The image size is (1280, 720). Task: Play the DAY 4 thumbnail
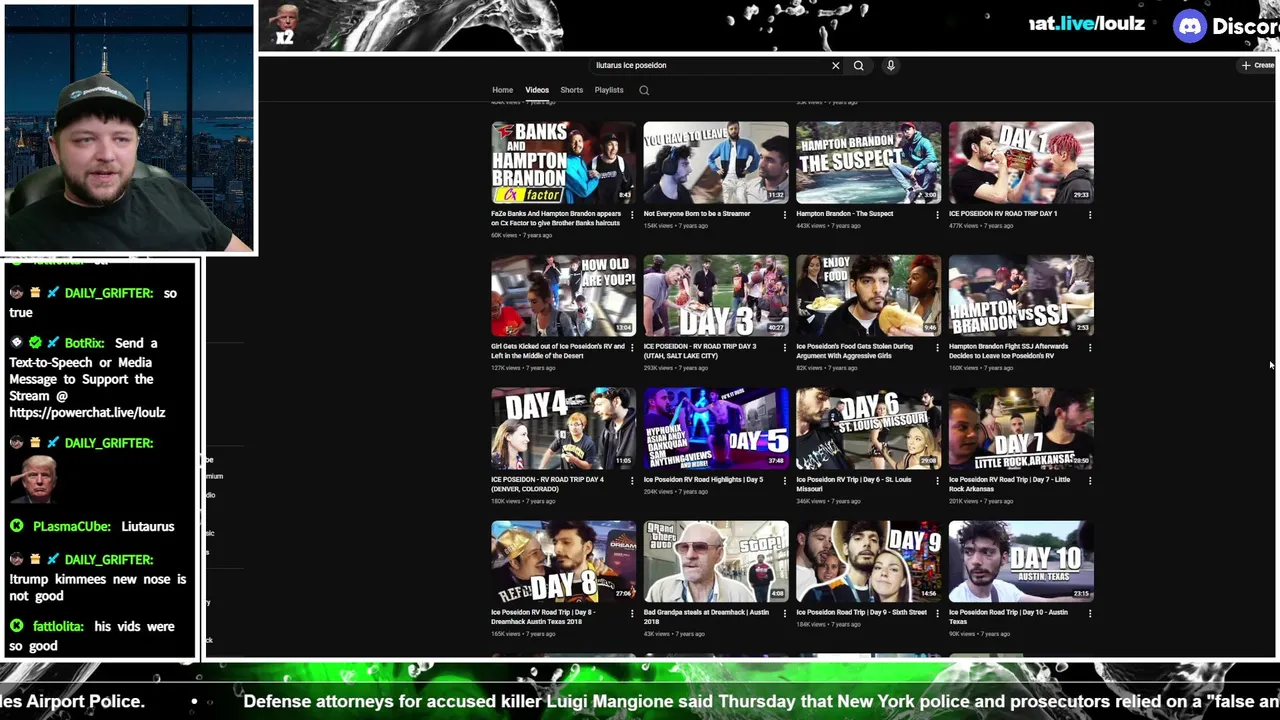[563, 429]
